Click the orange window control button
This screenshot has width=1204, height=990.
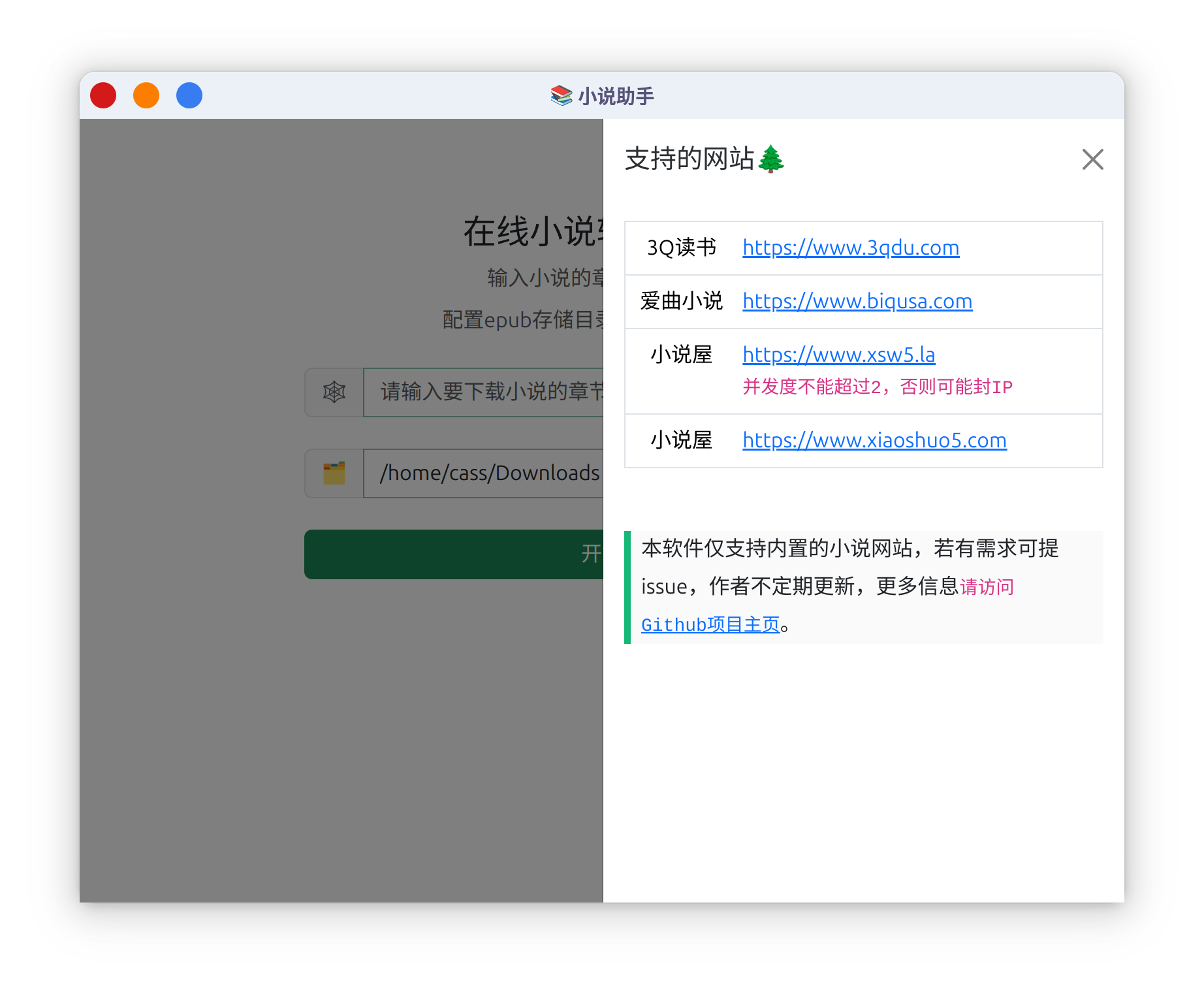tap(146, 95)
